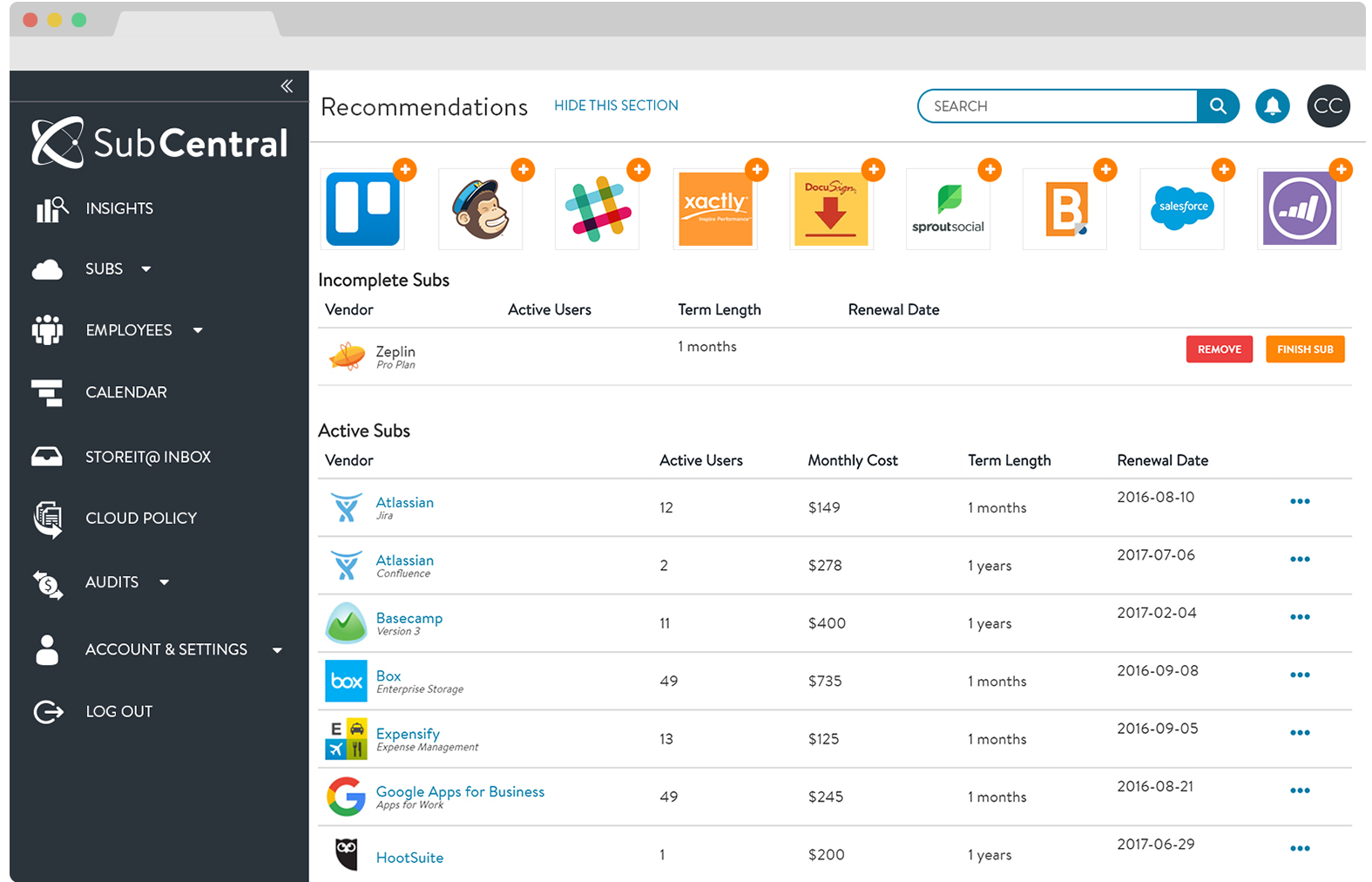The width and height of the screenshot is (1372, 882).
Task: Click the HootSuite owl logo
Action: click(x=347, y=855)
